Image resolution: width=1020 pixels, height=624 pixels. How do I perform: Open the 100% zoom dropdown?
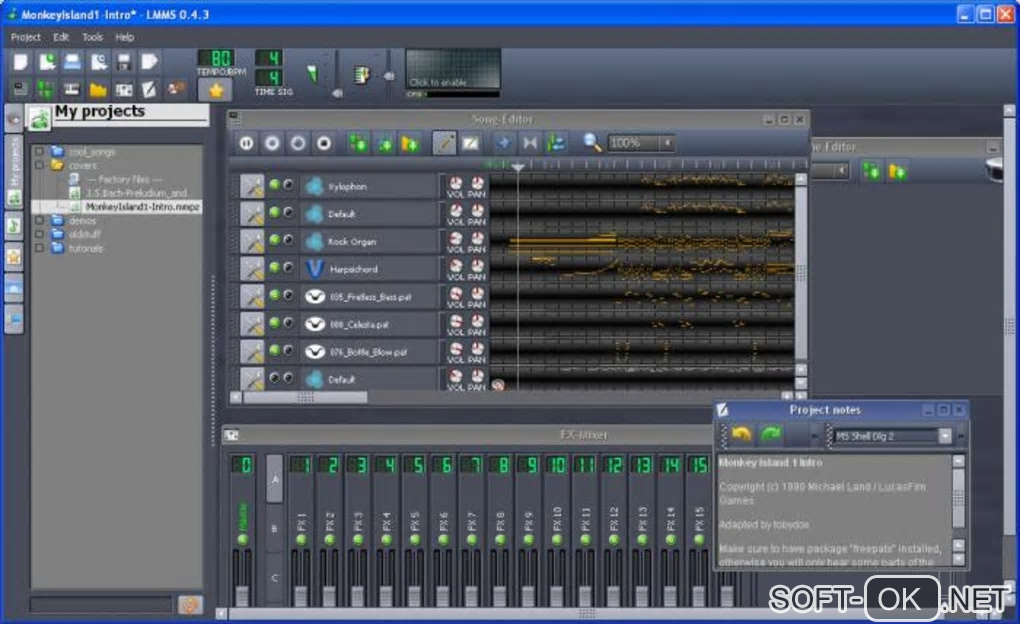pos(667,143)
